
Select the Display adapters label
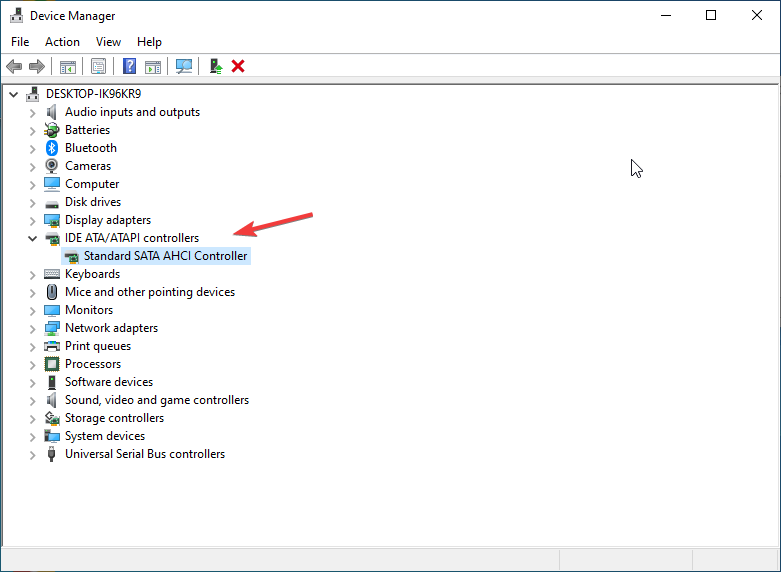108,220
